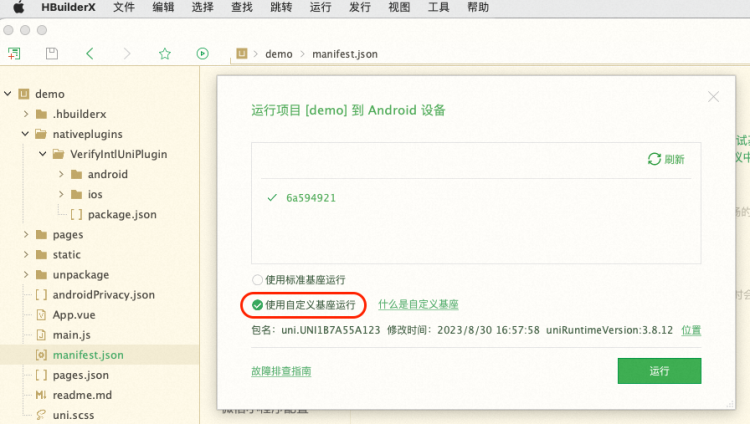Image resolution: width=750 pixels, height=424 pixels.
Task: Open the 跳转 menu
Action: pos(281,7)
